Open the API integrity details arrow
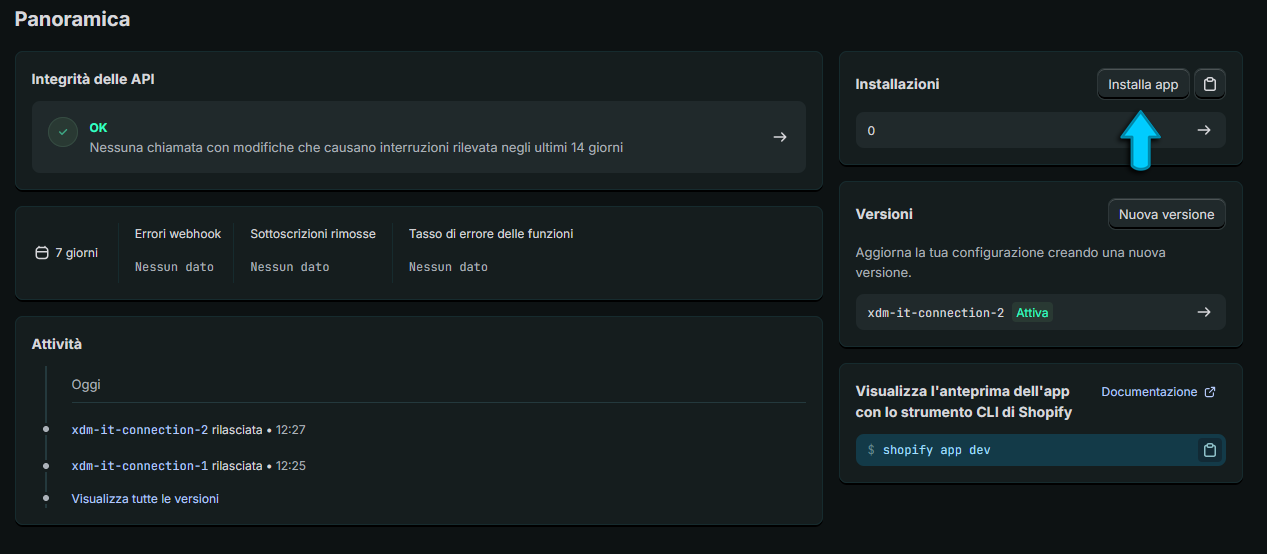The height and width of the screenshot is (554, 1267). tap(780, 137)
